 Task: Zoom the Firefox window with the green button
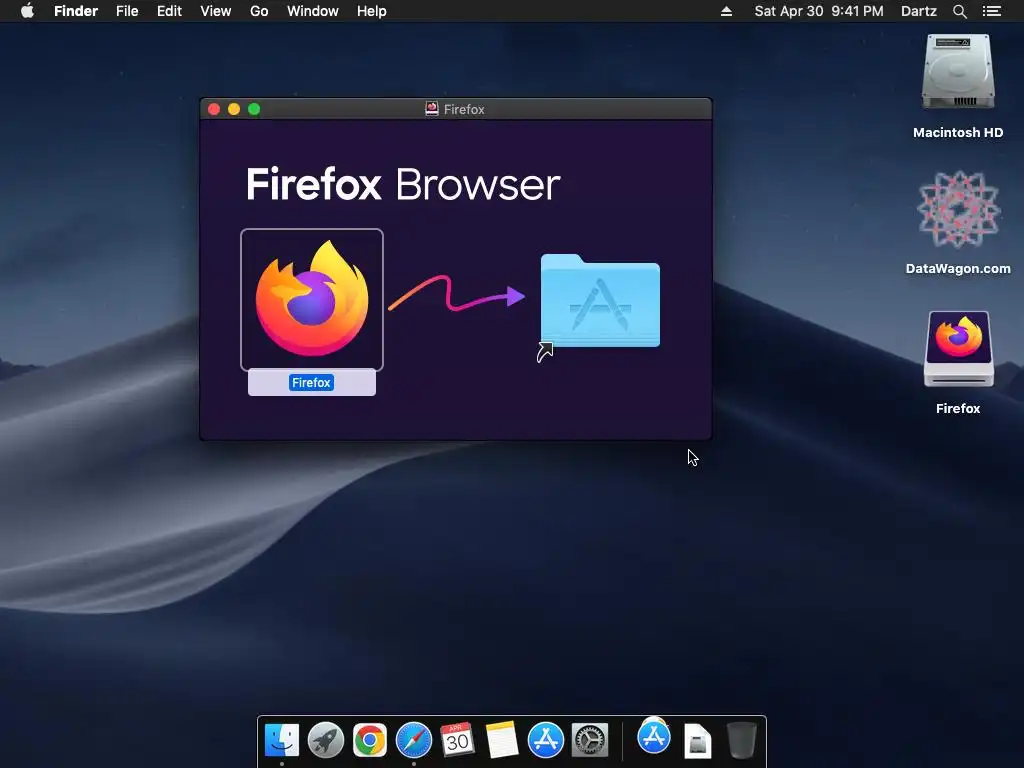[254, 109]
